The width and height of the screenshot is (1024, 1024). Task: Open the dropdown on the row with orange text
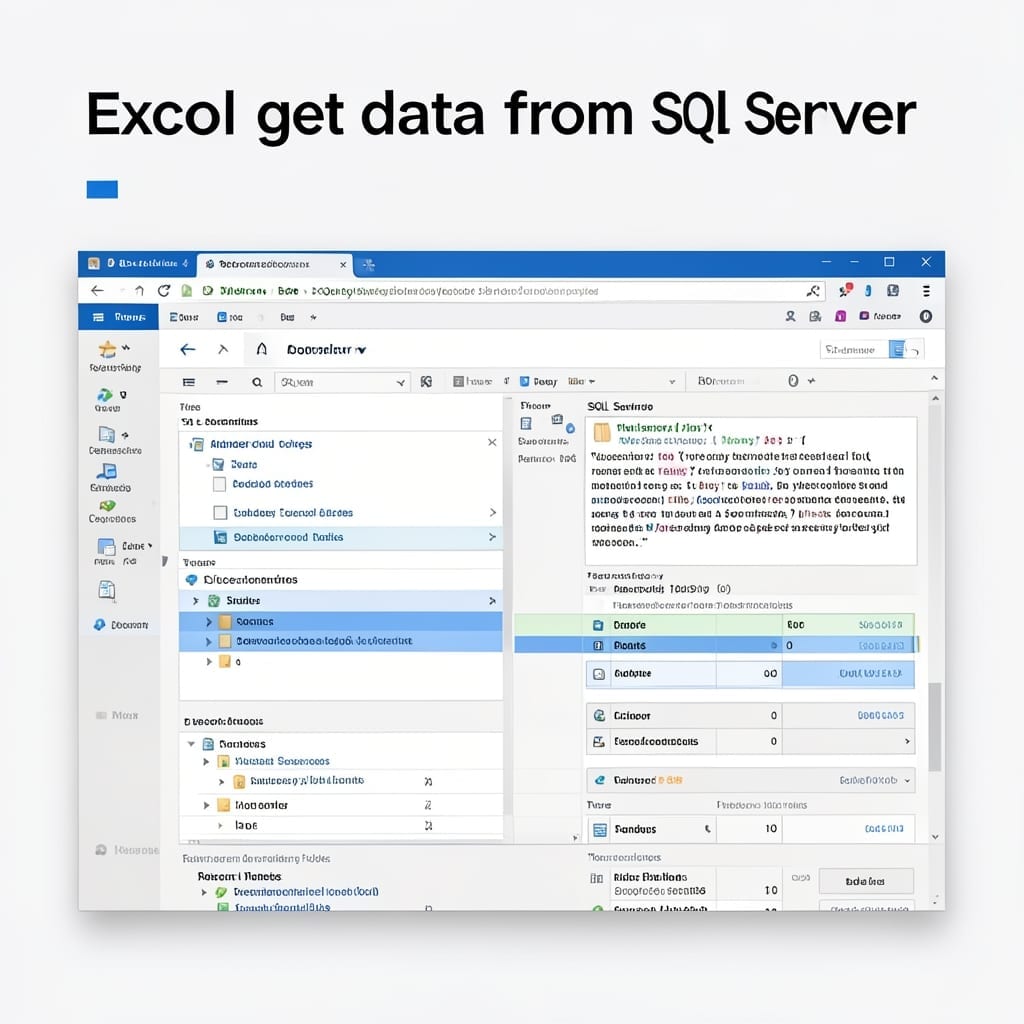(x=907, y=781)
